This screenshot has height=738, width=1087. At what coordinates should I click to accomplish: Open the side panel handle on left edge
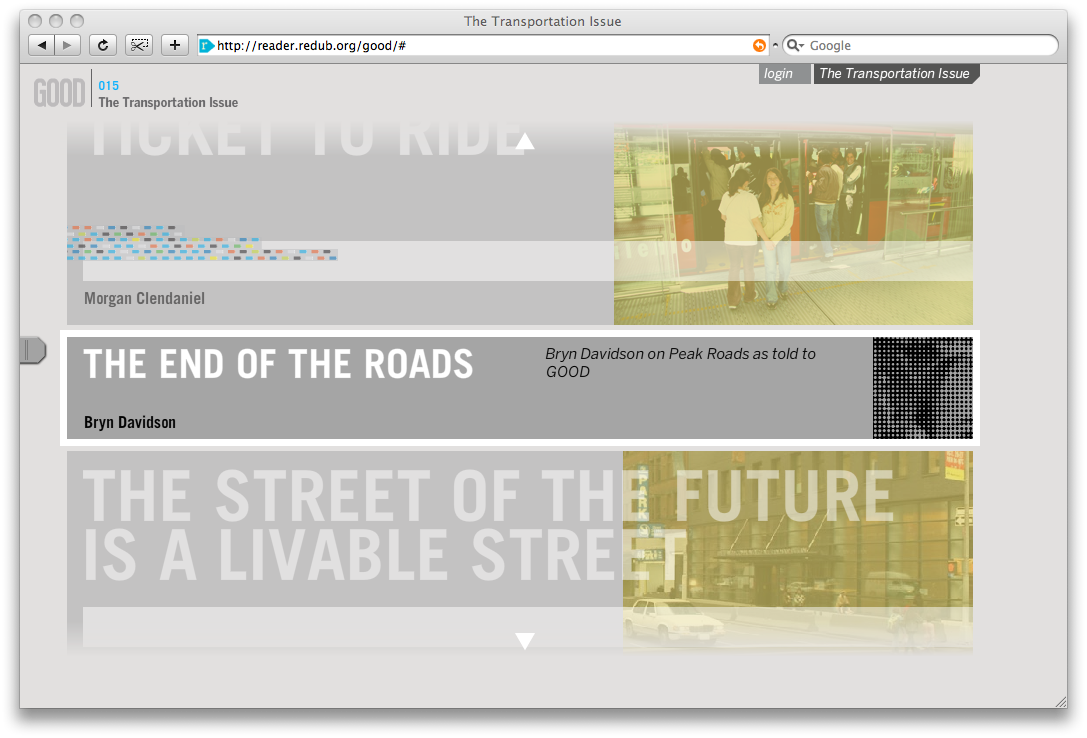33,350
